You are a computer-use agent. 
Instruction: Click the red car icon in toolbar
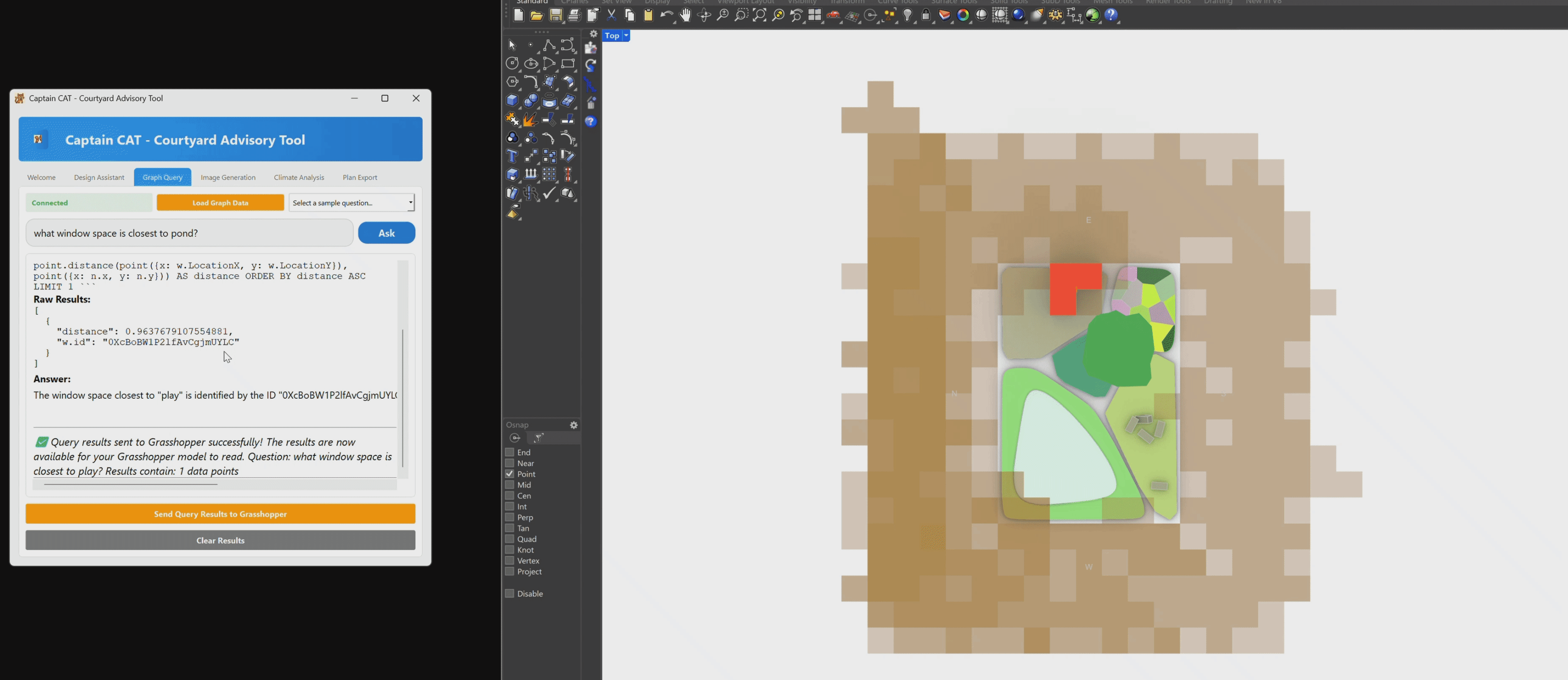click(833, 16)
